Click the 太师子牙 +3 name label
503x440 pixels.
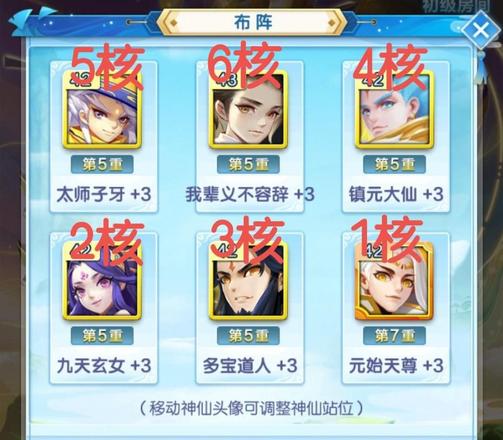tap(104, 194)
